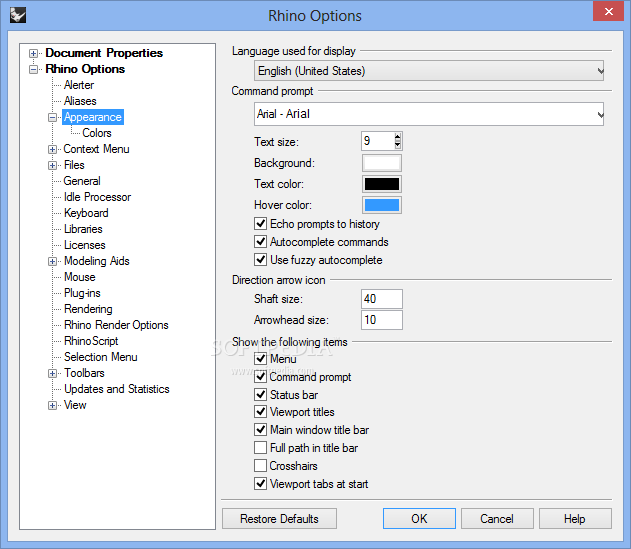Select the Rhino Options tree label
This screenshot has width=631, height=549.
(85, 69)
